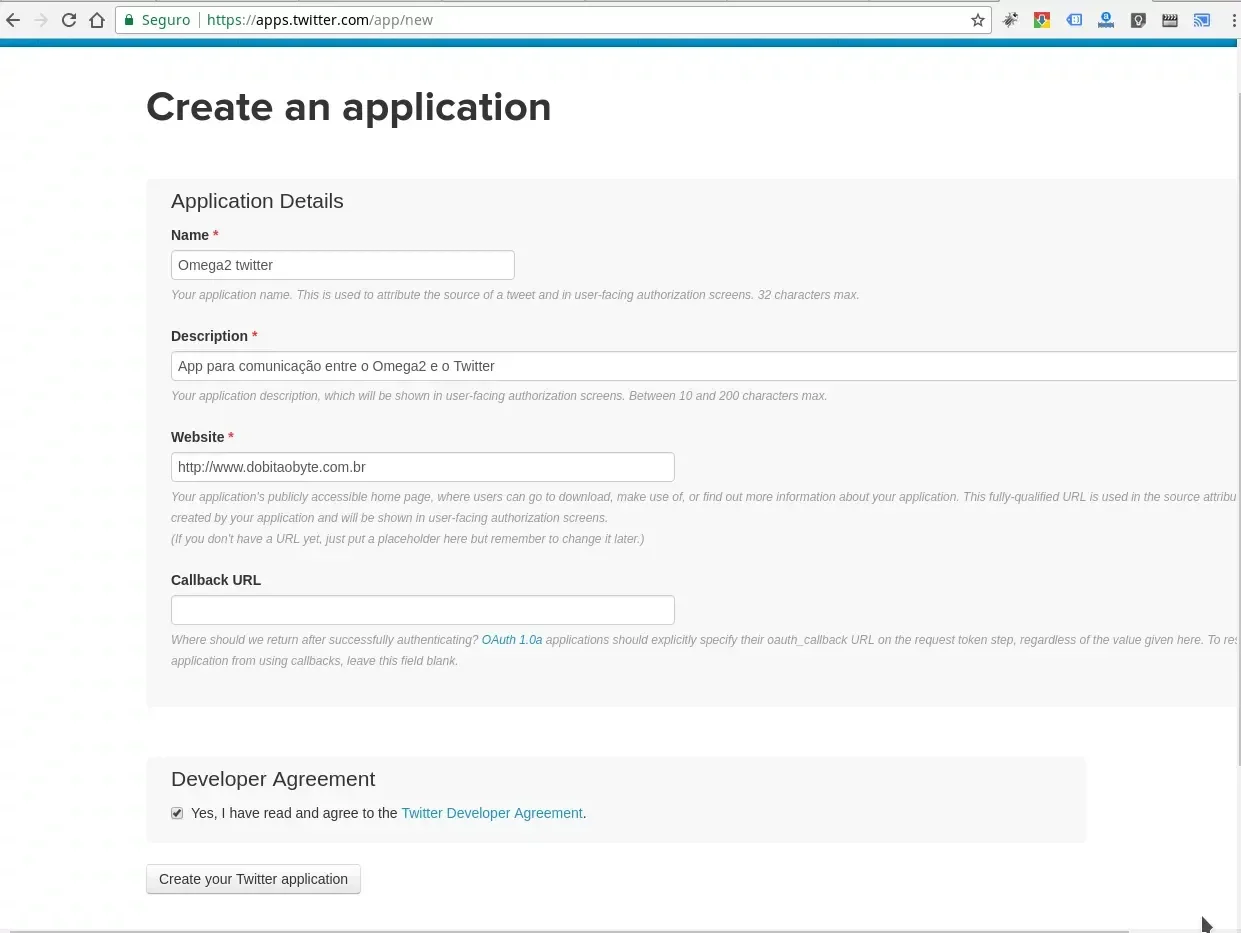Image resolution: width=1241 pixels, height=933 pixels.
Task: Bookmark this page with the star
Action: [x=978, y=20]
